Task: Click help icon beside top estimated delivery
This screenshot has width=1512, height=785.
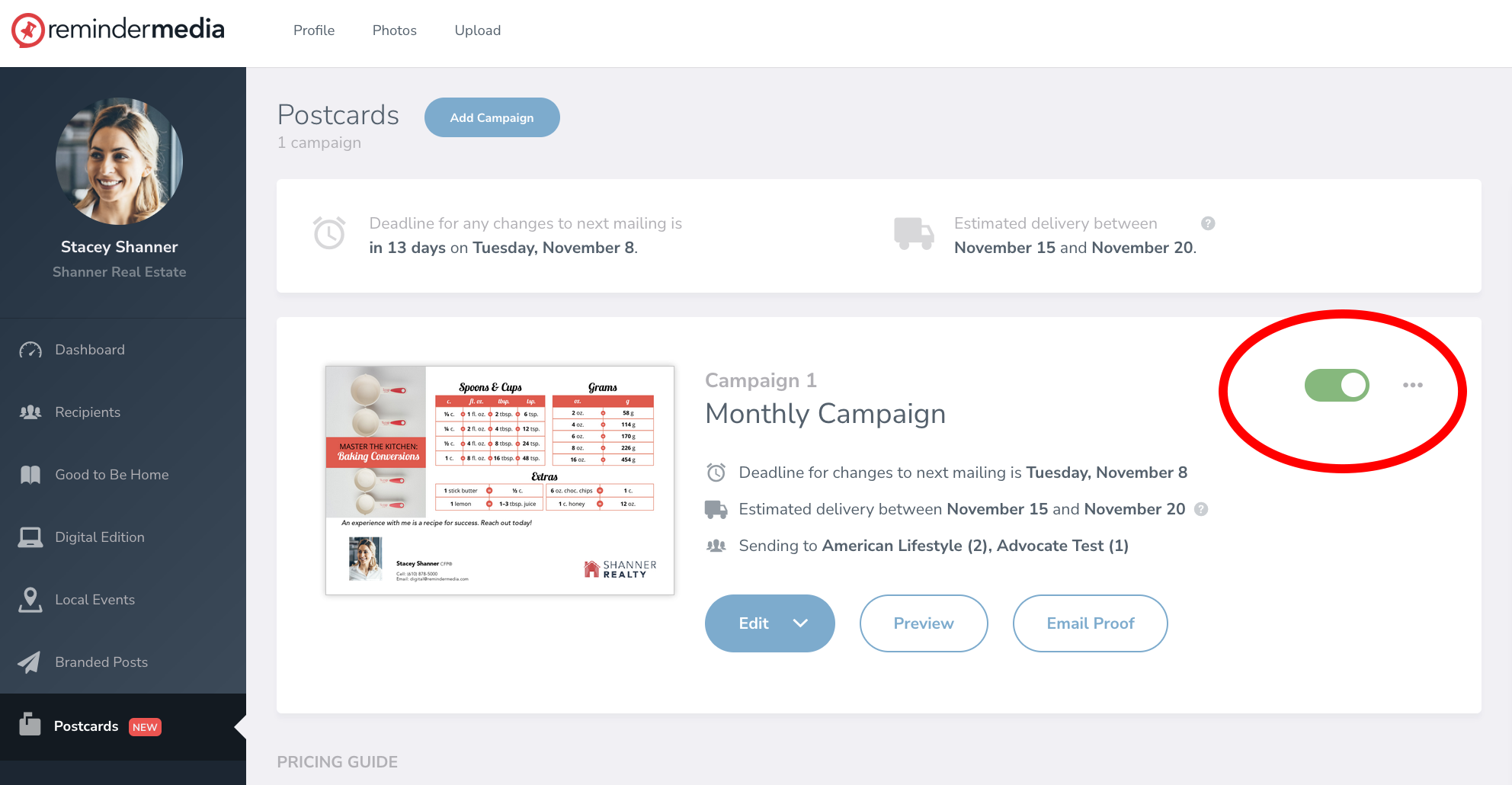Action: [1208, 223]
